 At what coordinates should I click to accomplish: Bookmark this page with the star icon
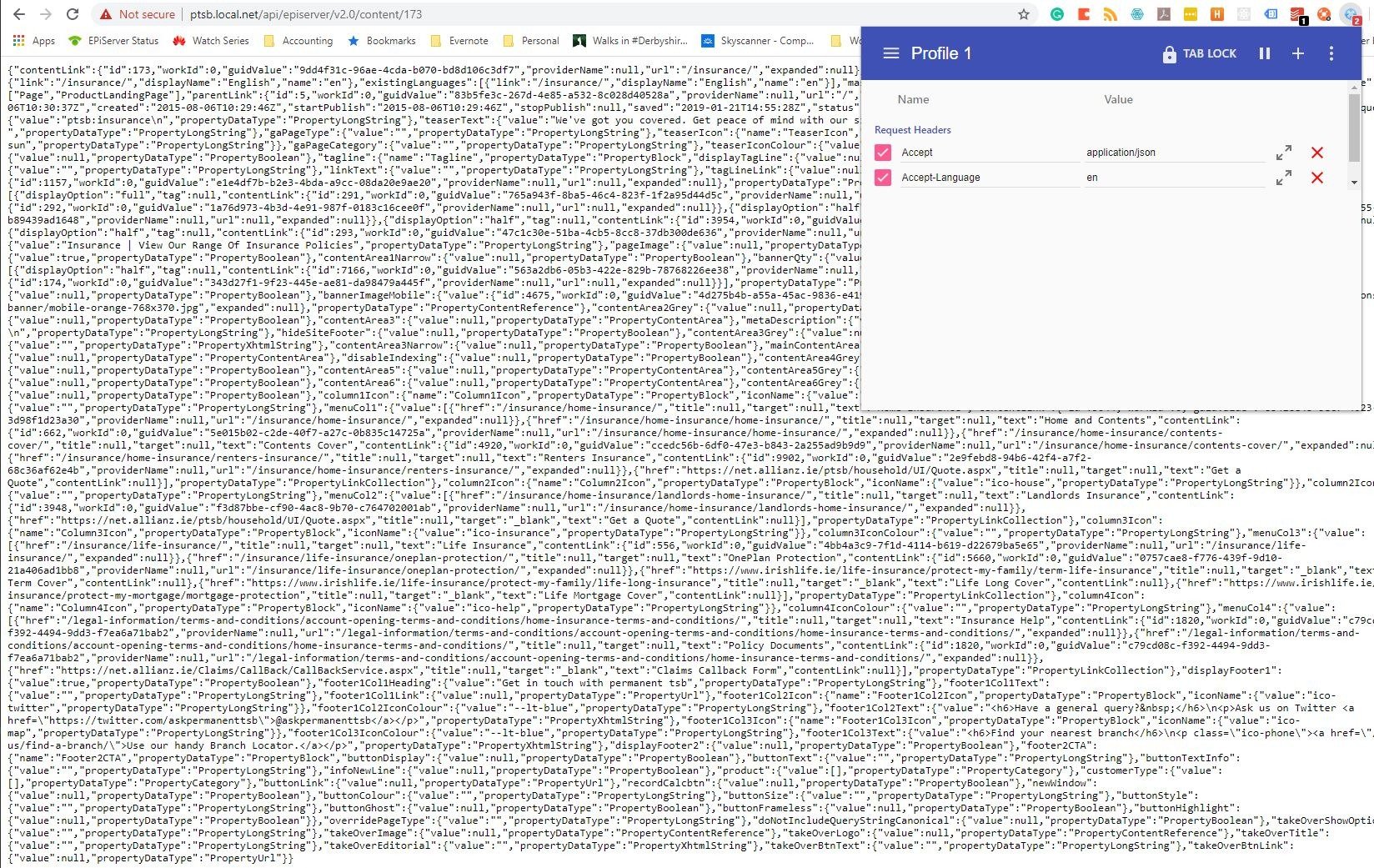tap(1024, 14)
